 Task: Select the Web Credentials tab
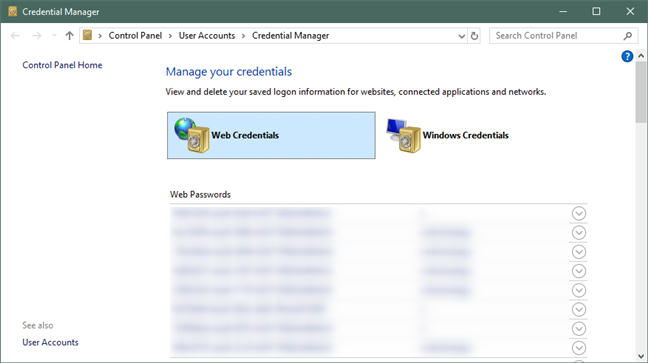(271, 135)
